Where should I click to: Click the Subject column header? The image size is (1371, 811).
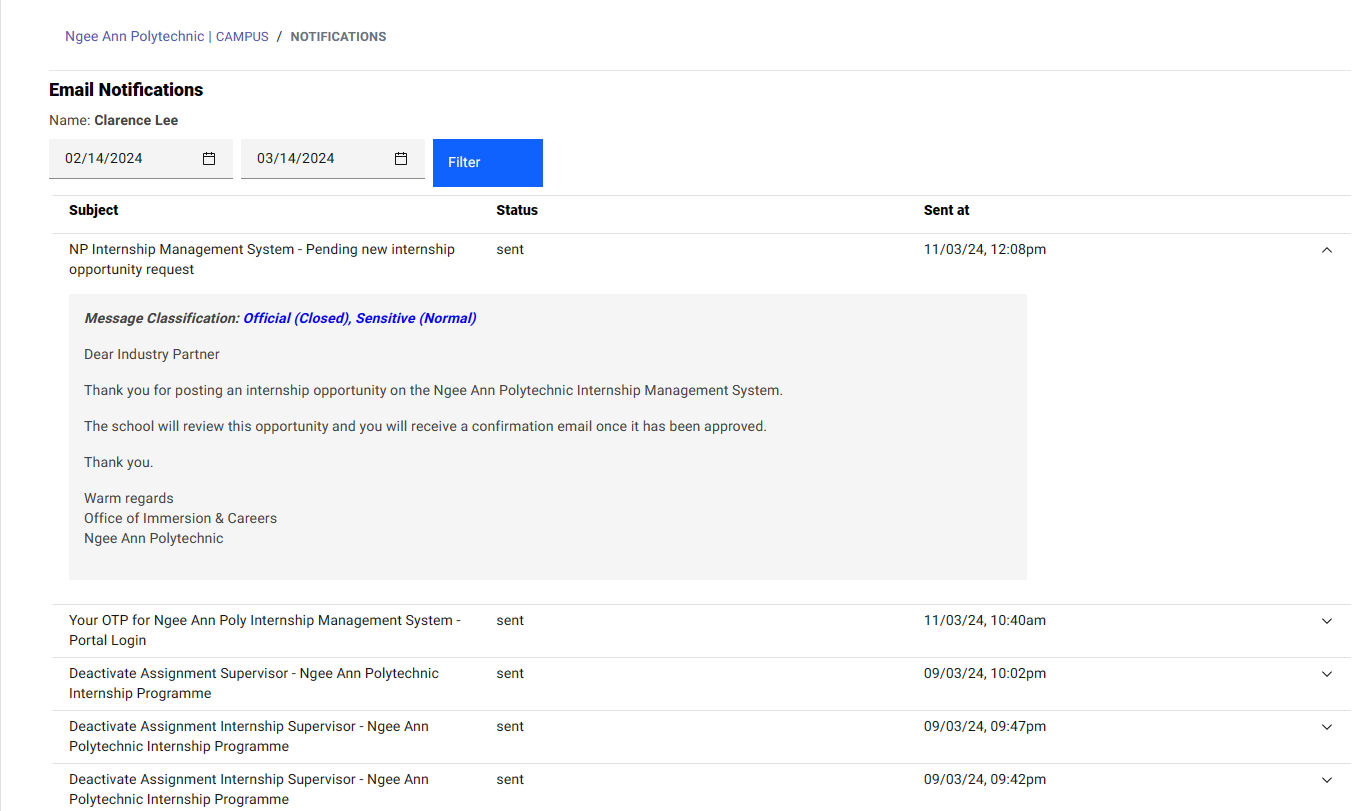94,211
